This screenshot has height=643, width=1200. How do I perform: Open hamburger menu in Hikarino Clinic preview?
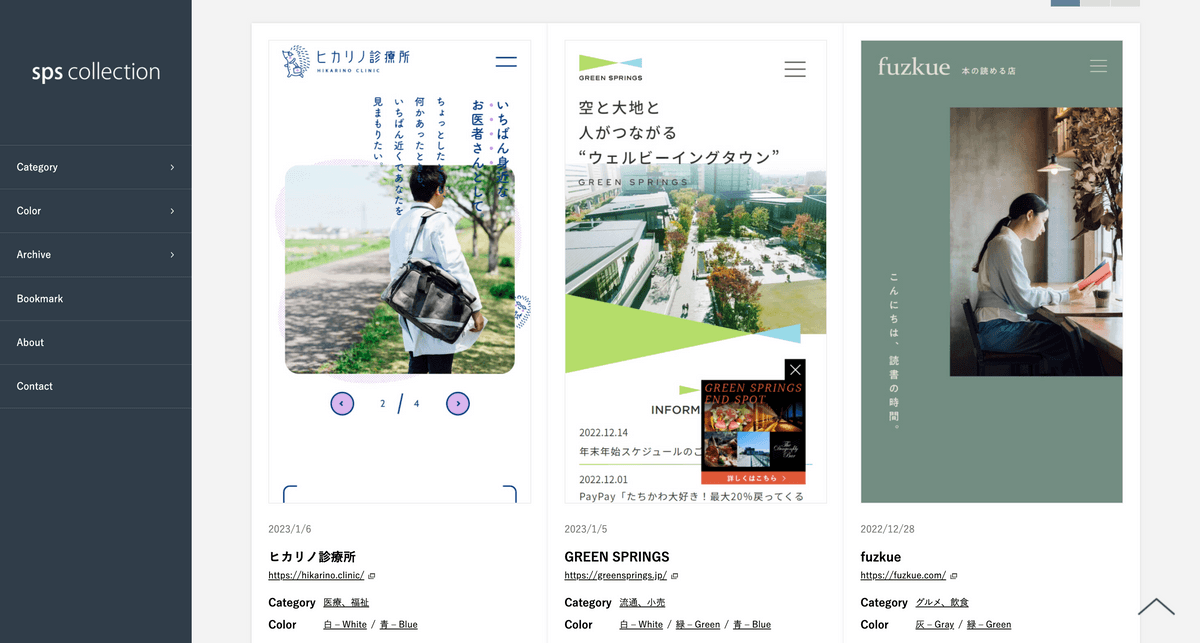point(506,62)
